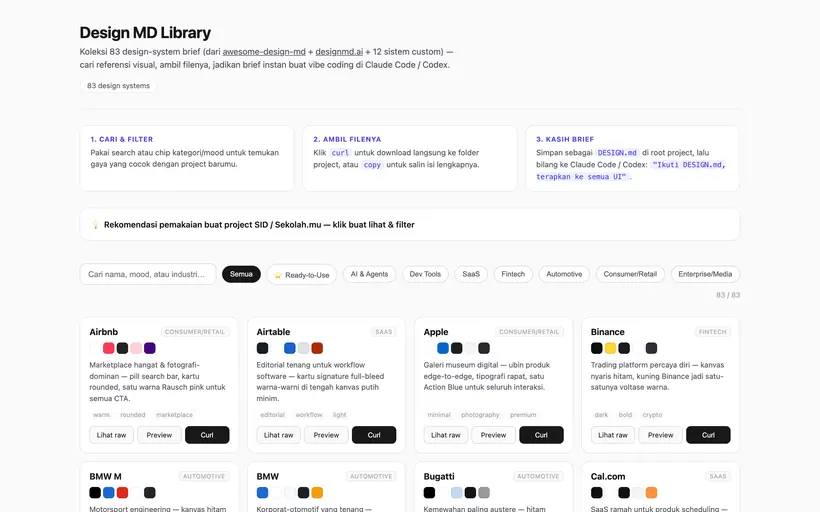Click Airtable's blue color swatch
The height and width of the screenshot is (512, 820).
click(x=290, y=348)
